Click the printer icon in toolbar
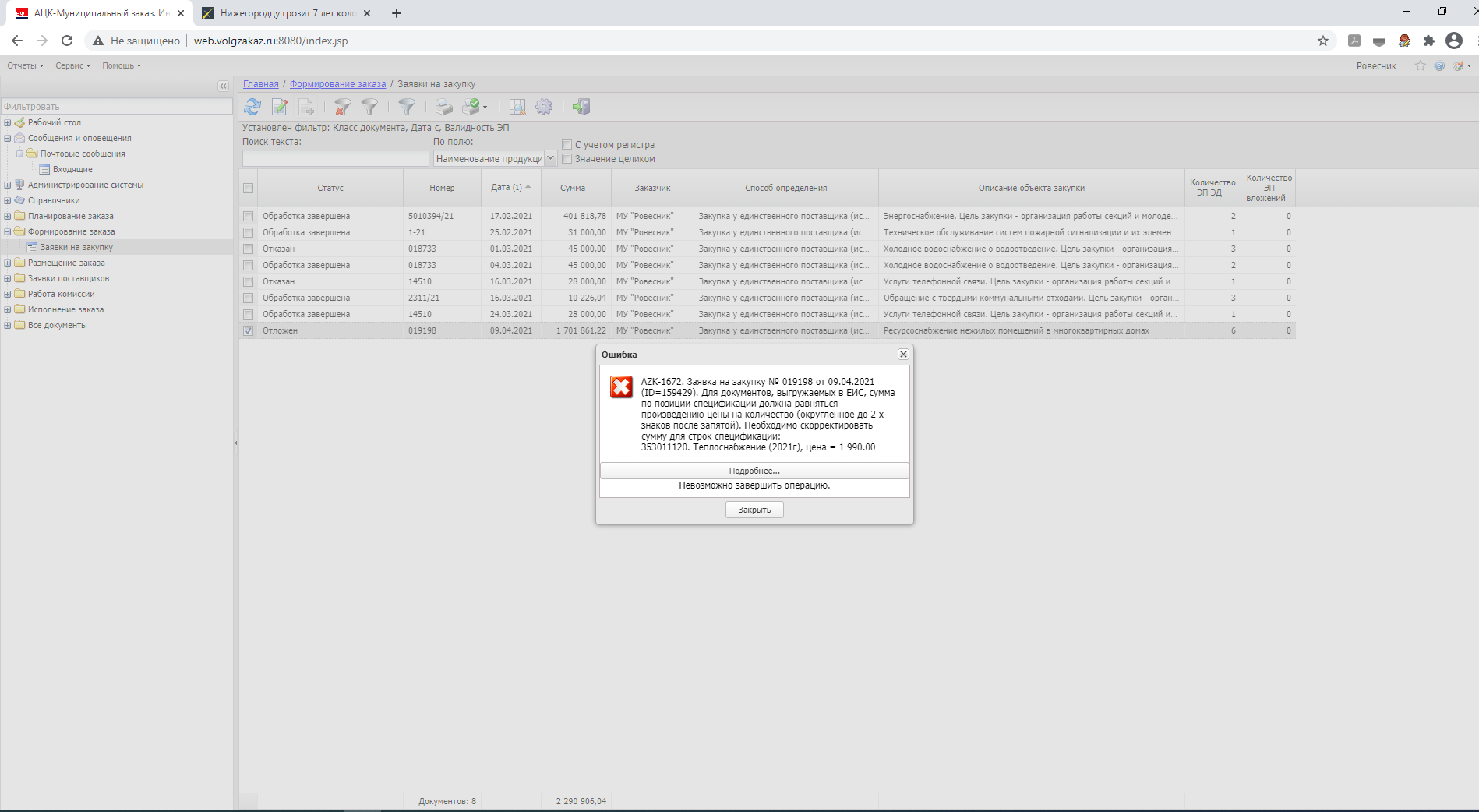 pyautogui.click(x=443, y=107)
